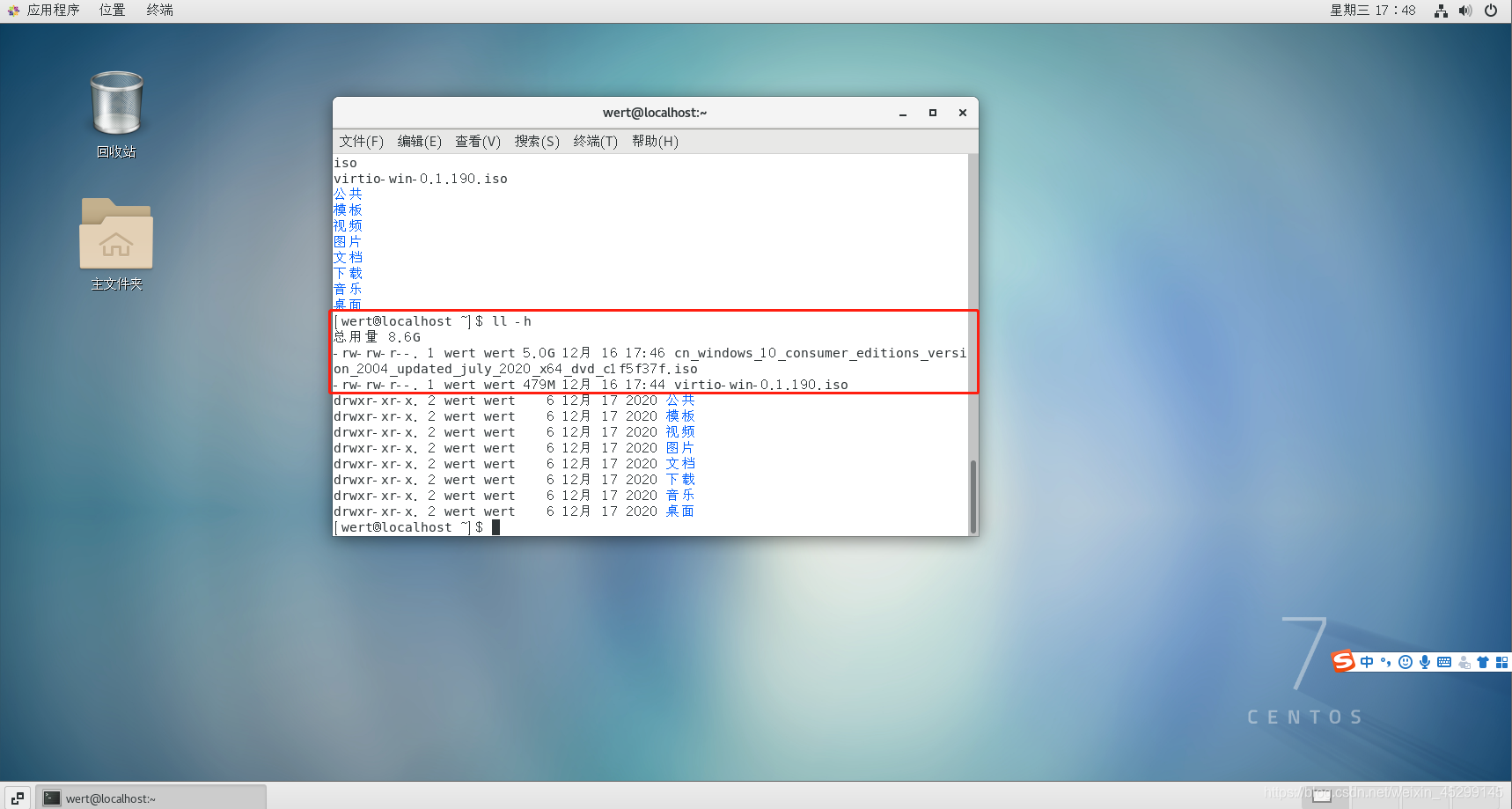Viewport: 1512px width, 809px height.
Task: Click the Sogou user account icon
Action: (x=1464, y=662)
